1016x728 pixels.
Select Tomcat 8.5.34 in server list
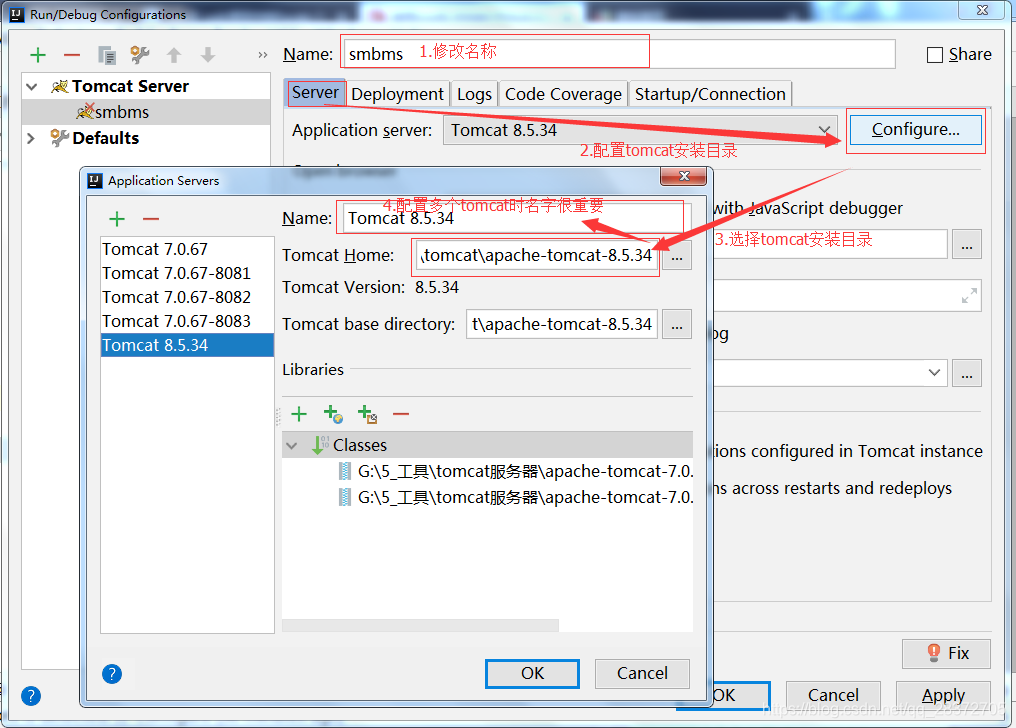coord(187,345)
